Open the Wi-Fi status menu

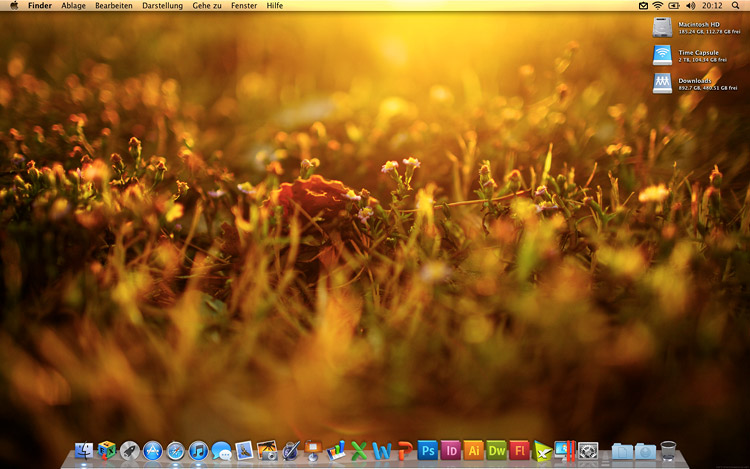point(658,5)
